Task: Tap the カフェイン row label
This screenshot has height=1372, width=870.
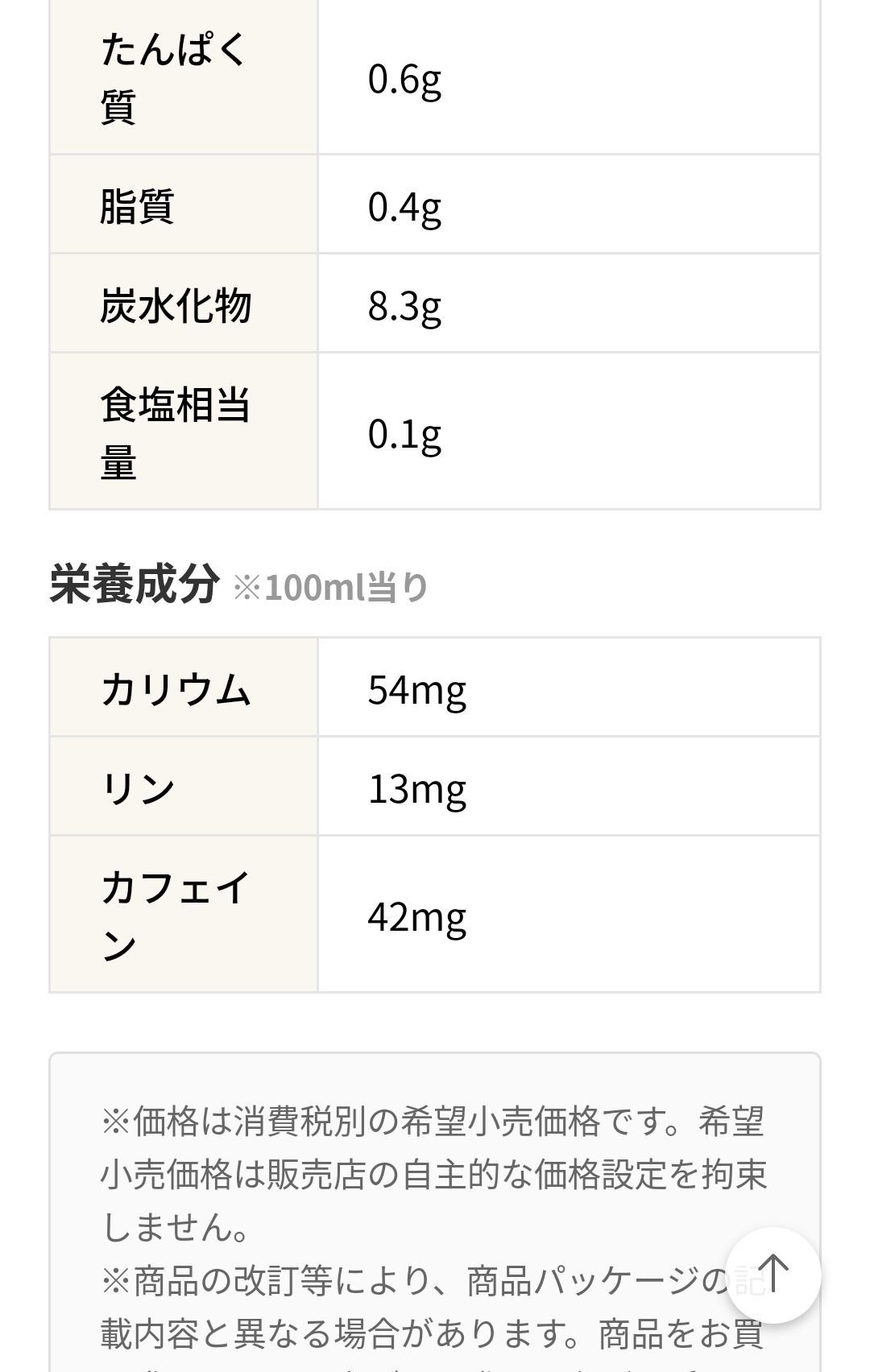Action: coord(175,915)
